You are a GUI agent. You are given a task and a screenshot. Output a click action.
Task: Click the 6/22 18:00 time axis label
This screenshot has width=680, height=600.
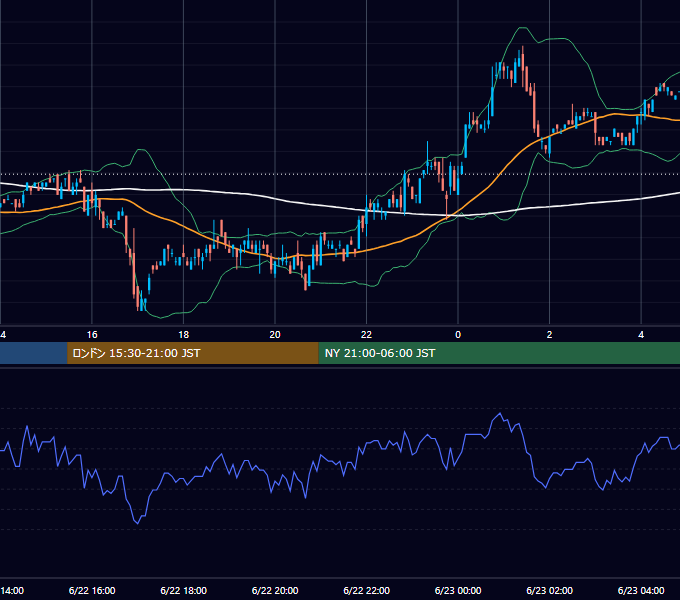[183, 590]
